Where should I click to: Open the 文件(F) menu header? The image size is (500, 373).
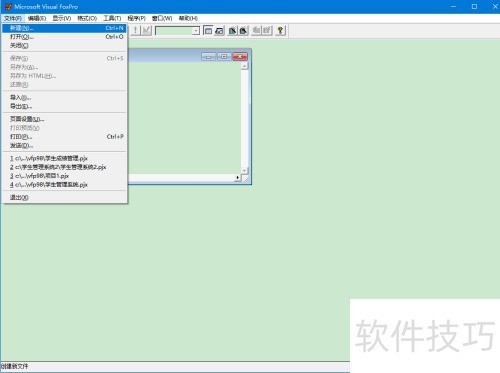[x=13, y=18]
